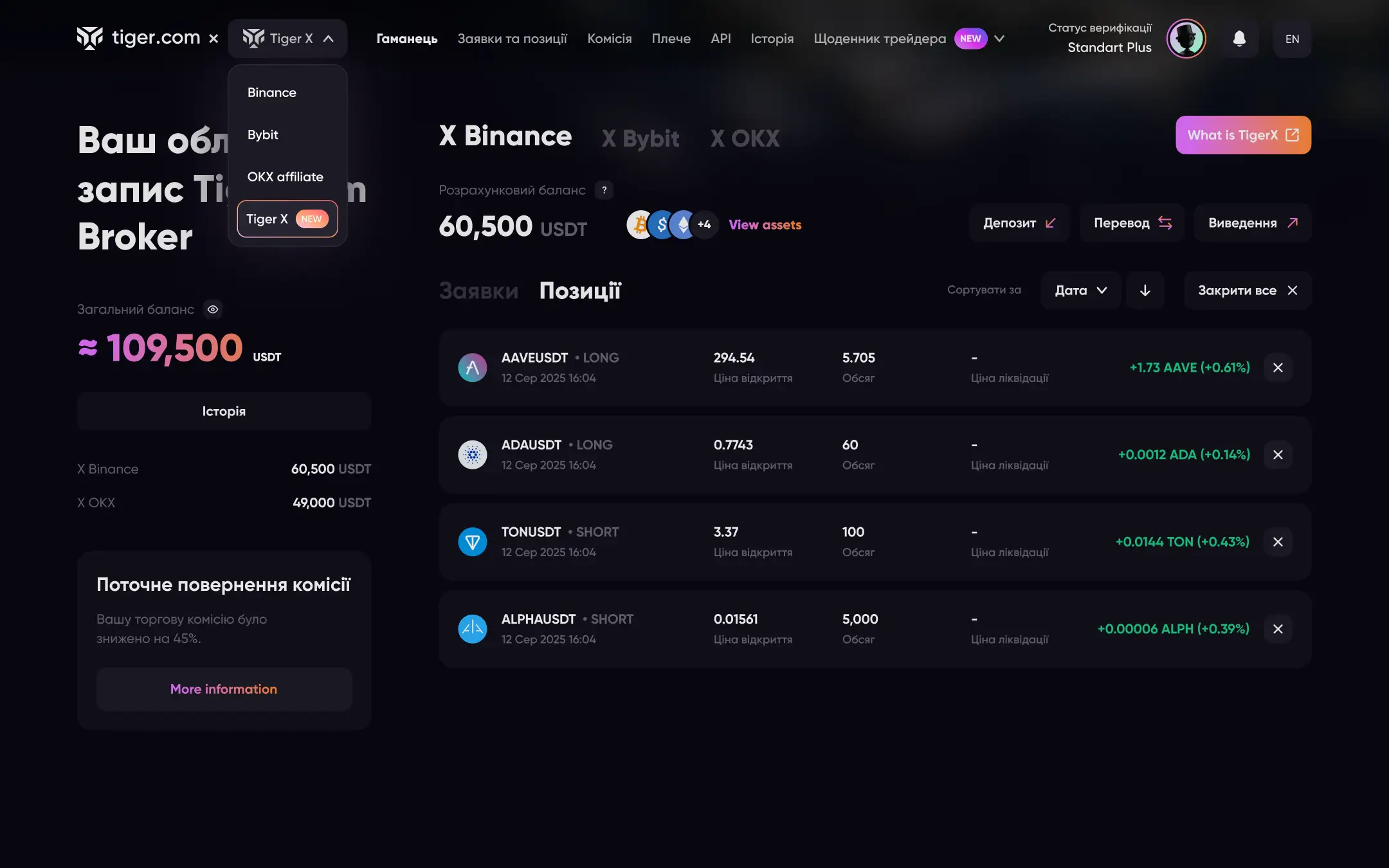
Task: Expand the Щоденник трейдера chevron
Action: tap(999, 39)
